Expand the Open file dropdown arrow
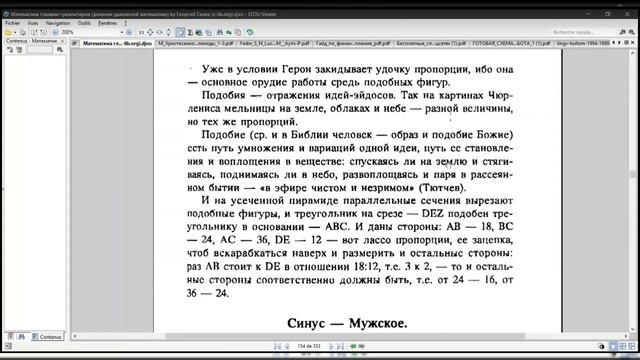The image size is (640, 360). pyautogui.click(x=15, y=32)
